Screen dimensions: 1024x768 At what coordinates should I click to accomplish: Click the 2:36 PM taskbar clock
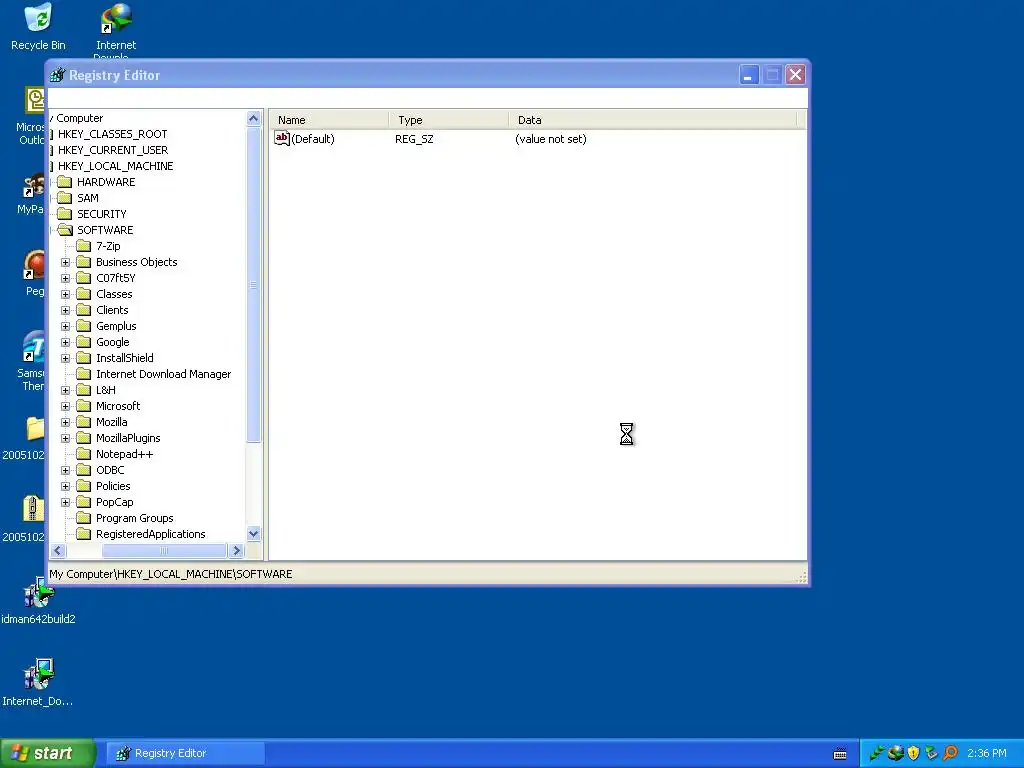(x=987, y=754)
